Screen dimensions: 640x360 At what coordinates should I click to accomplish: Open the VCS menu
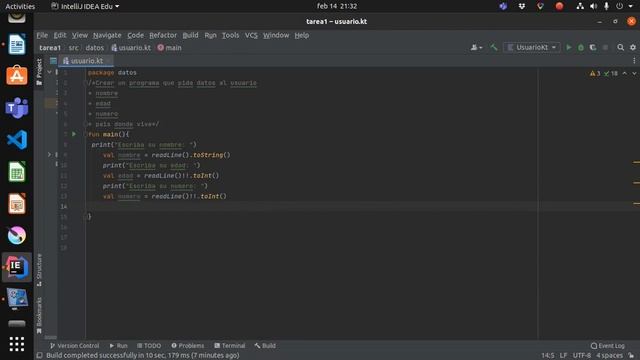point(251,35)
